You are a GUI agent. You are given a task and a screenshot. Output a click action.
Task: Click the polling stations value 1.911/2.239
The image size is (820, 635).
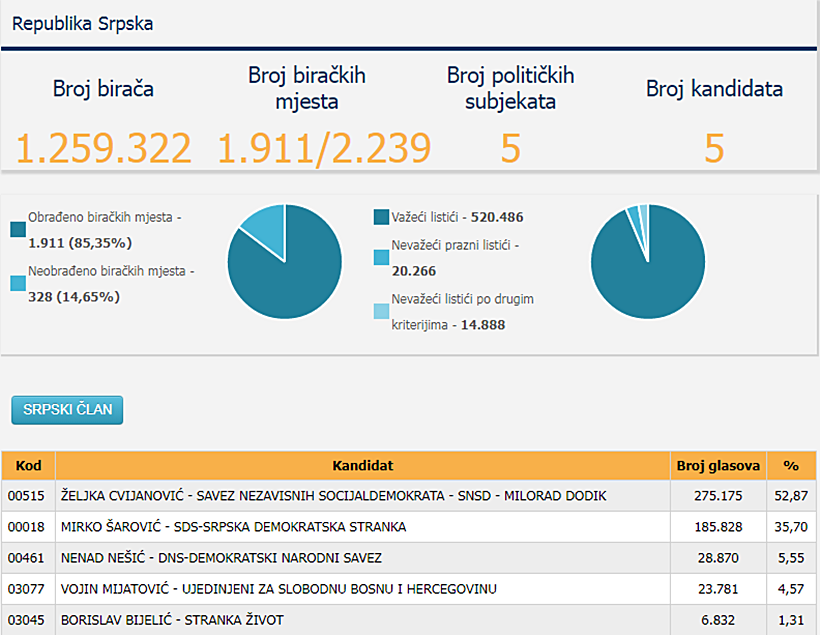324,148
